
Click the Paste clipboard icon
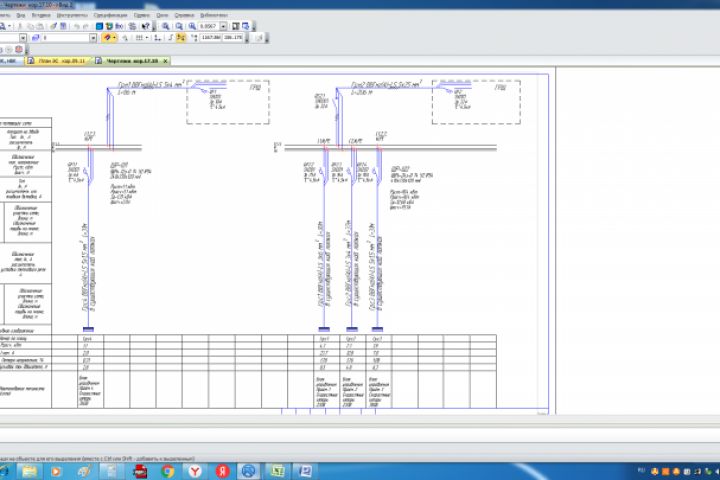pos(40,26)
